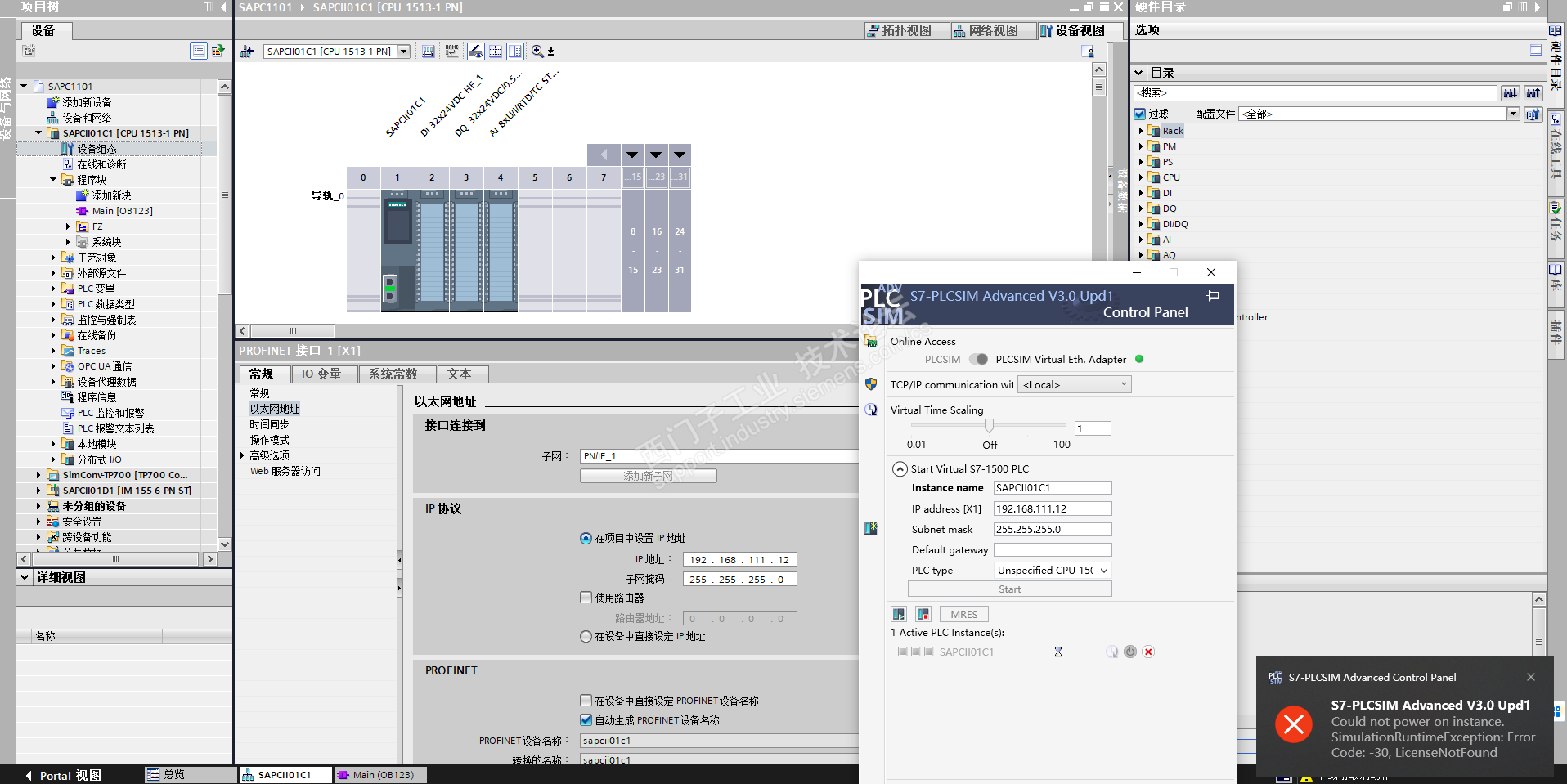This screenshot has height=784, width=1567.
Task: Click PLCSIM power off instance icon
Action: 923,614
